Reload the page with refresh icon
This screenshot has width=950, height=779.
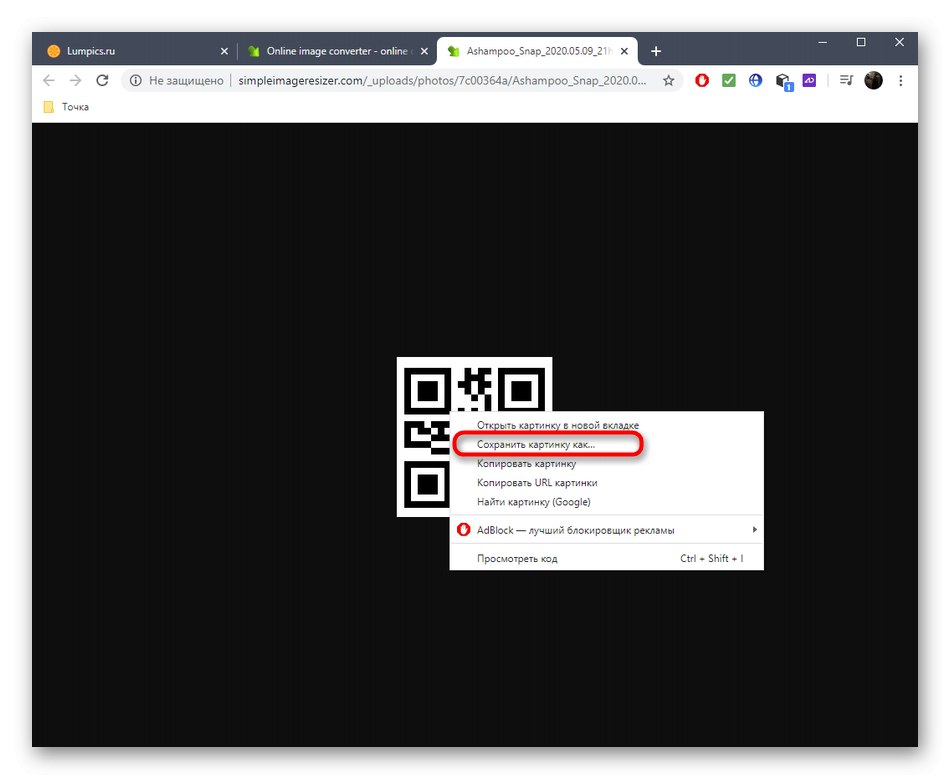(x=102, y=81)
